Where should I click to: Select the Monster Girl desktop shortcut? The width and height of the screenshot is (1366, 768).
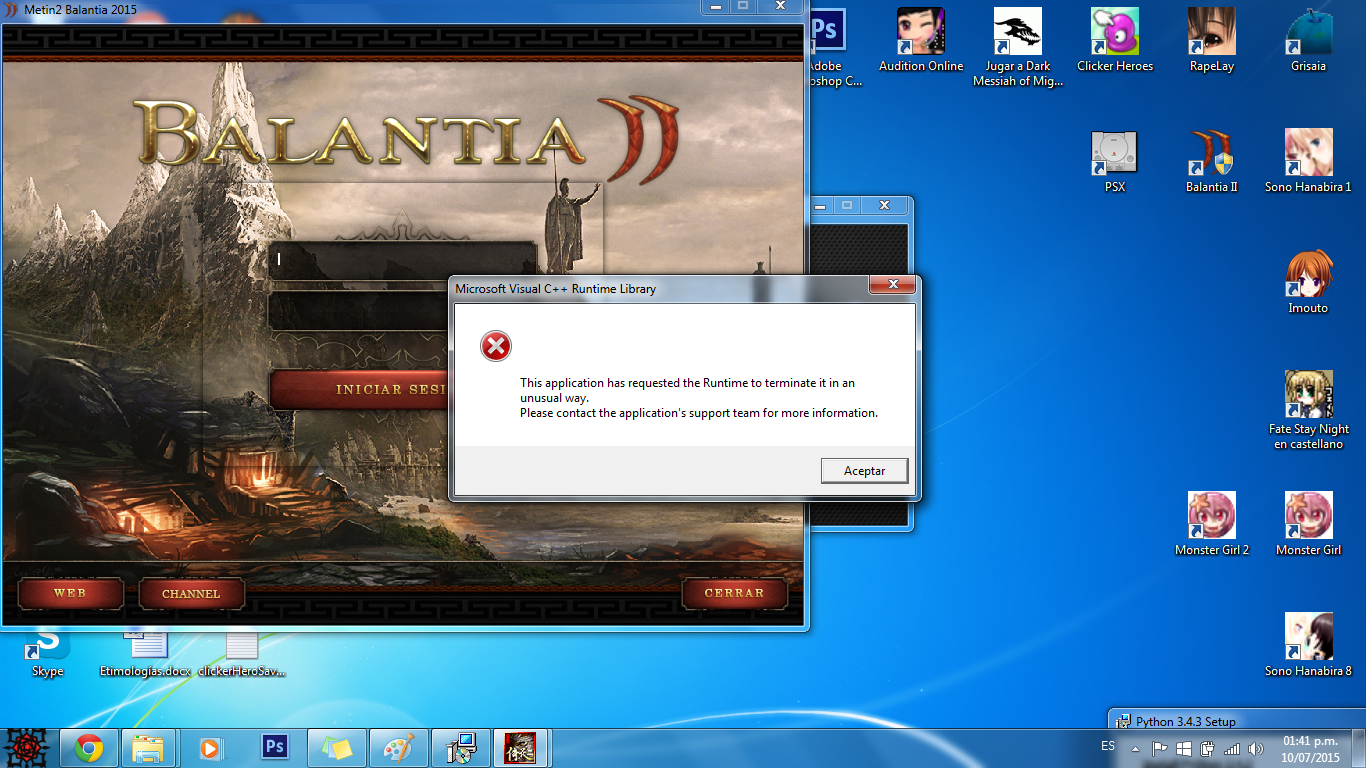pyautogui.click(x=1308, y=525)
